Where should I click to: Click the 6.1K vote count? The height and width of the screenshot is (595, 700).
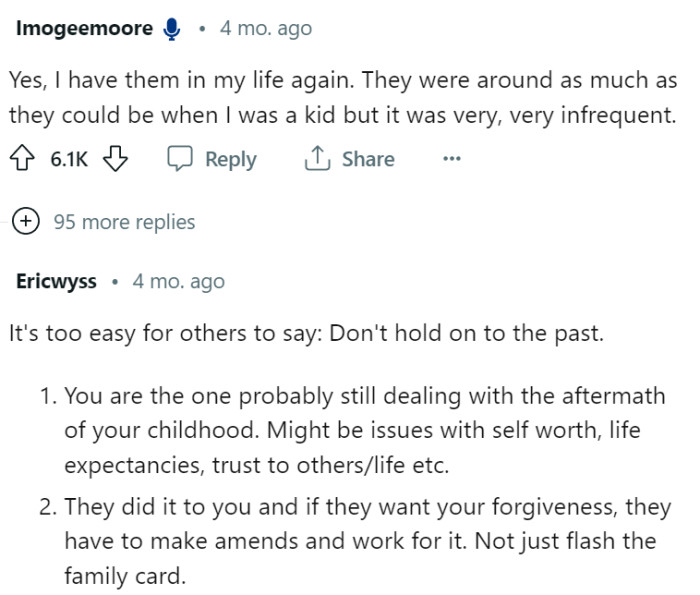[x=69, y=159]
